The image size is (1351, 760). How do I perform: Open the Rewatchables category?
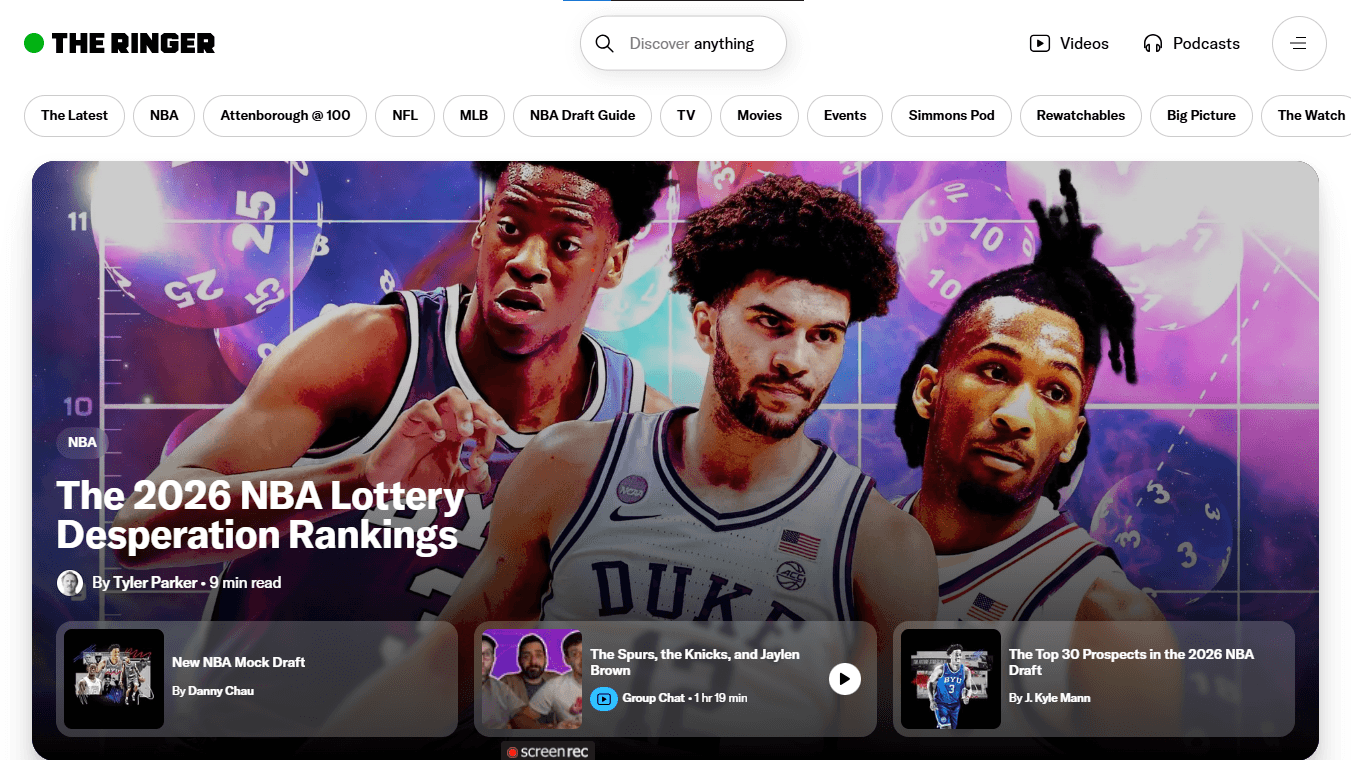(1081, 116)
